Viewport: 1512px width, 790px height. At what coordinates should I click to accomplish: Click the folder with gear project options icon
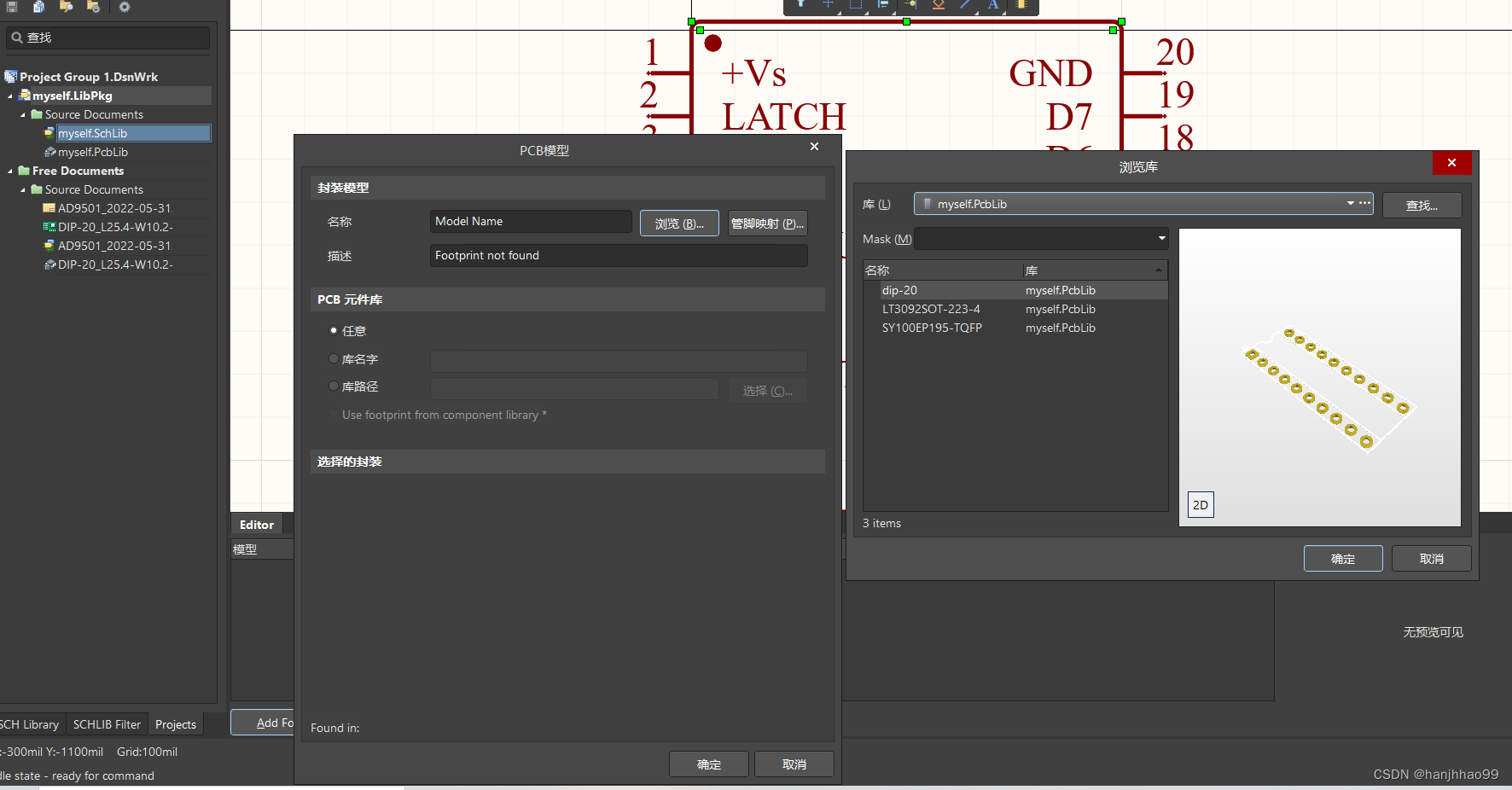tap(93, 6)
